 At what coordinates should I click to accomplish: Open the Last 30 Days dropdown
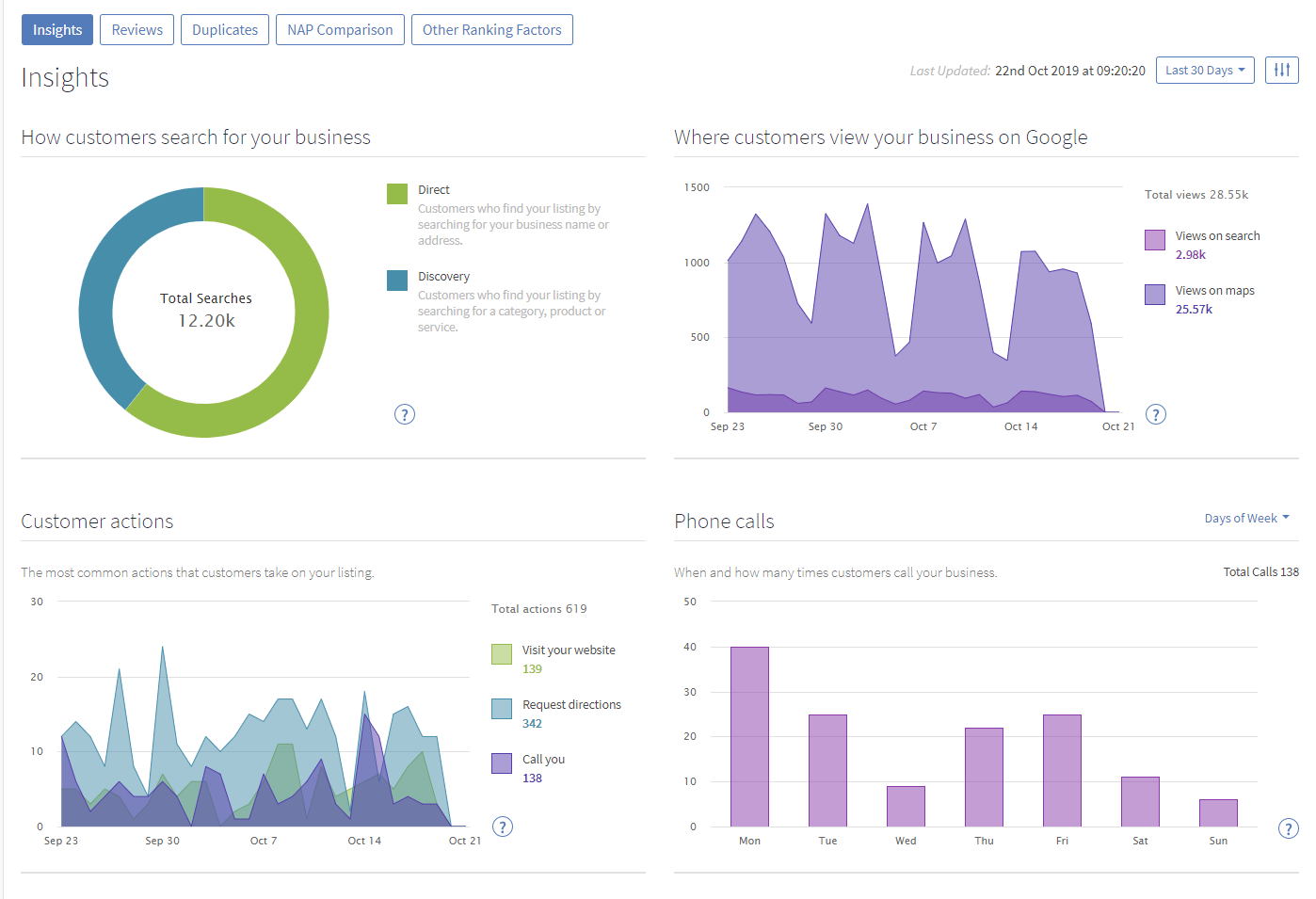(1204, 70)
